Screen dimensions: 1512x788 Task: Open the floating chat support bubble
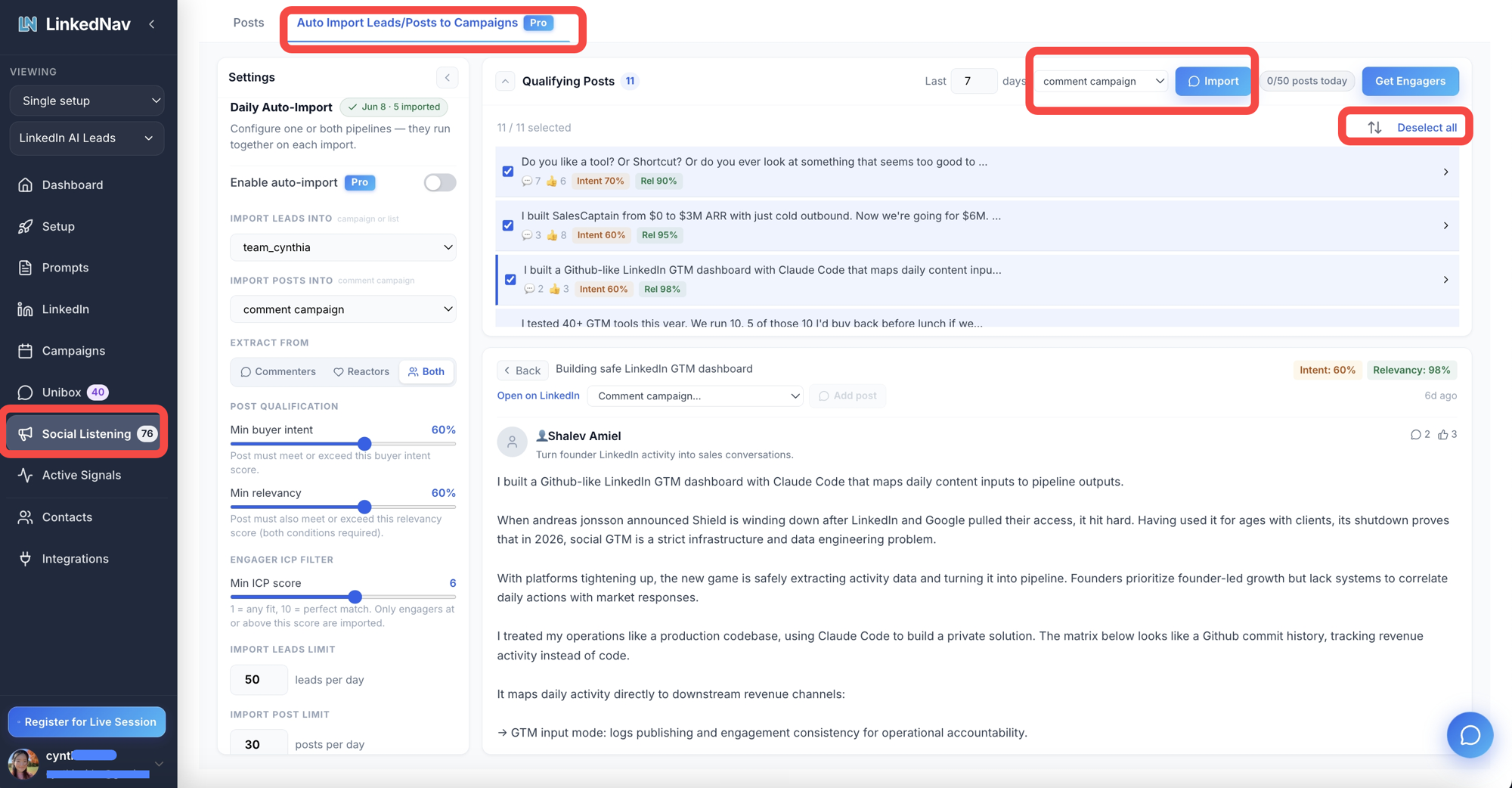coord(1470,735)
